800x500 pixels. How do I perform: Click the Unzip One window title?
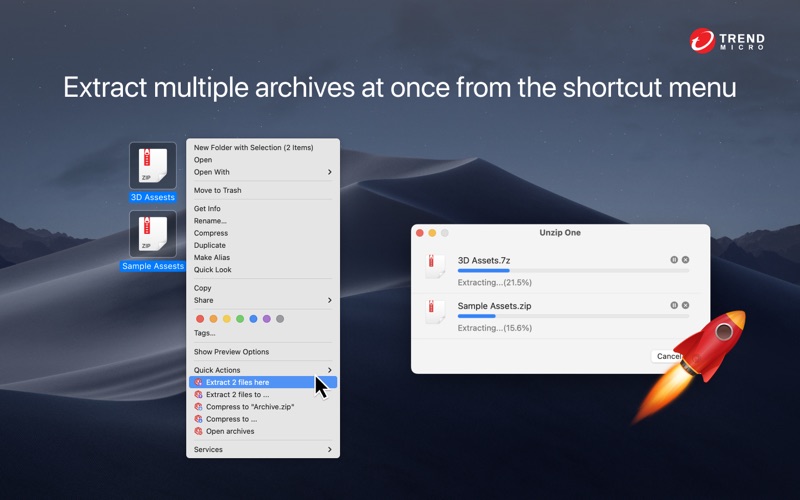coord(560,233)
